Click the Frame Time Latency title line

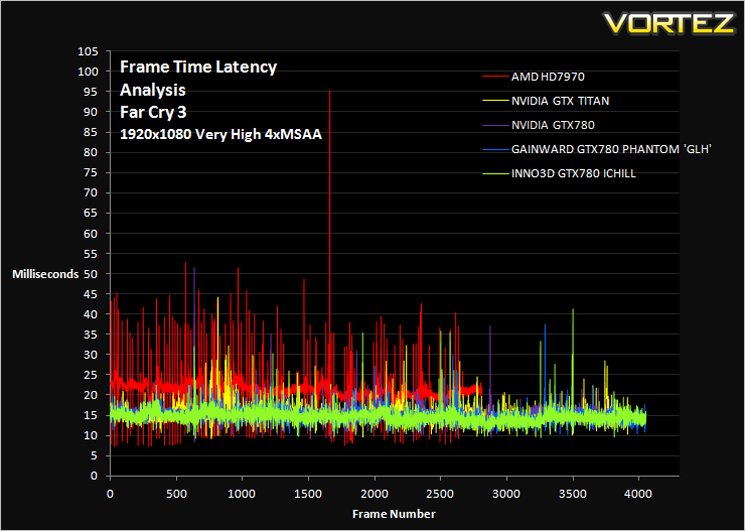coord(198,67)
